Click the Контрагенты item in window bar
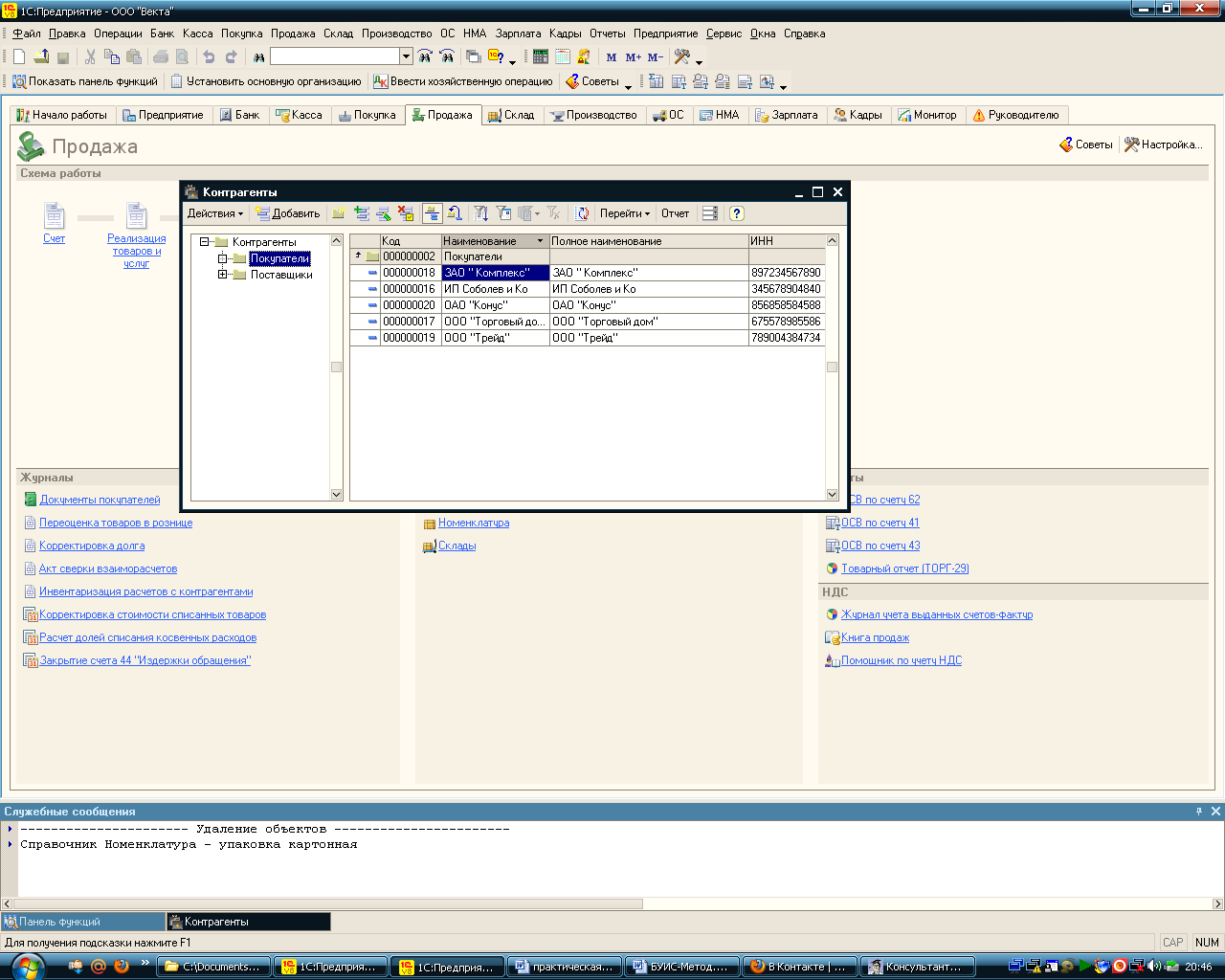Viewport: 1225px width, 980px height. 249,922
